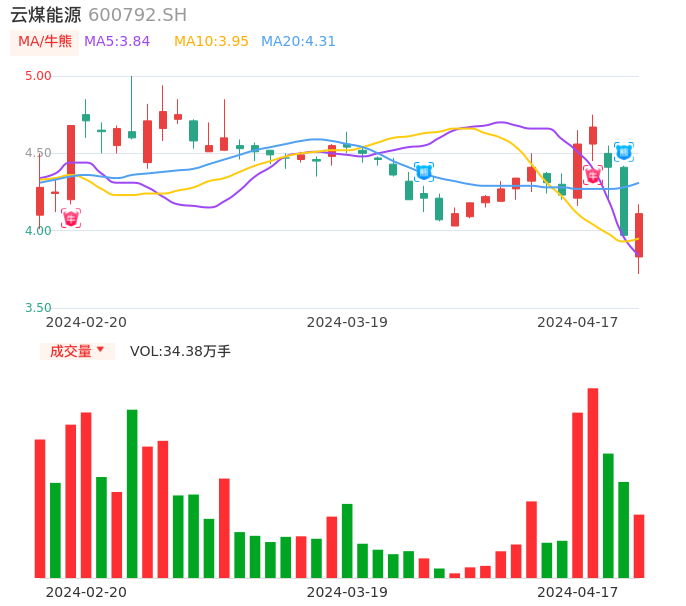686x606 pixels.
Task: Toggle the MA20:4.31 moving average line
Action: [x=298, y=42]
